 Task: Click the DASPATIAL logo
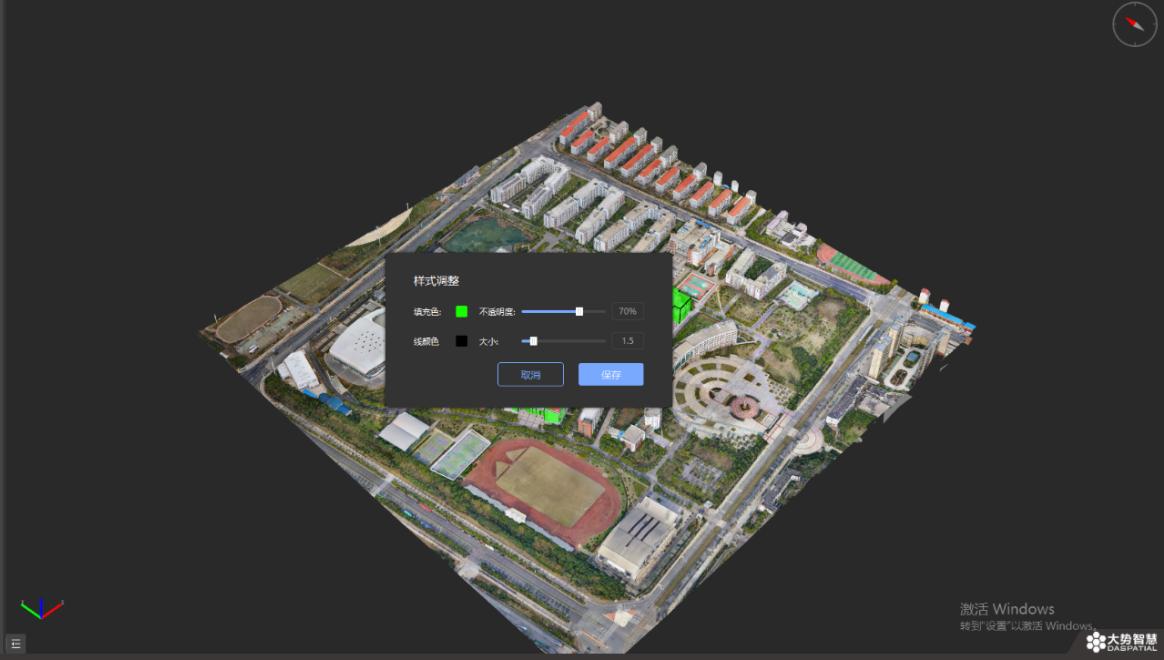pos(1121,642)
